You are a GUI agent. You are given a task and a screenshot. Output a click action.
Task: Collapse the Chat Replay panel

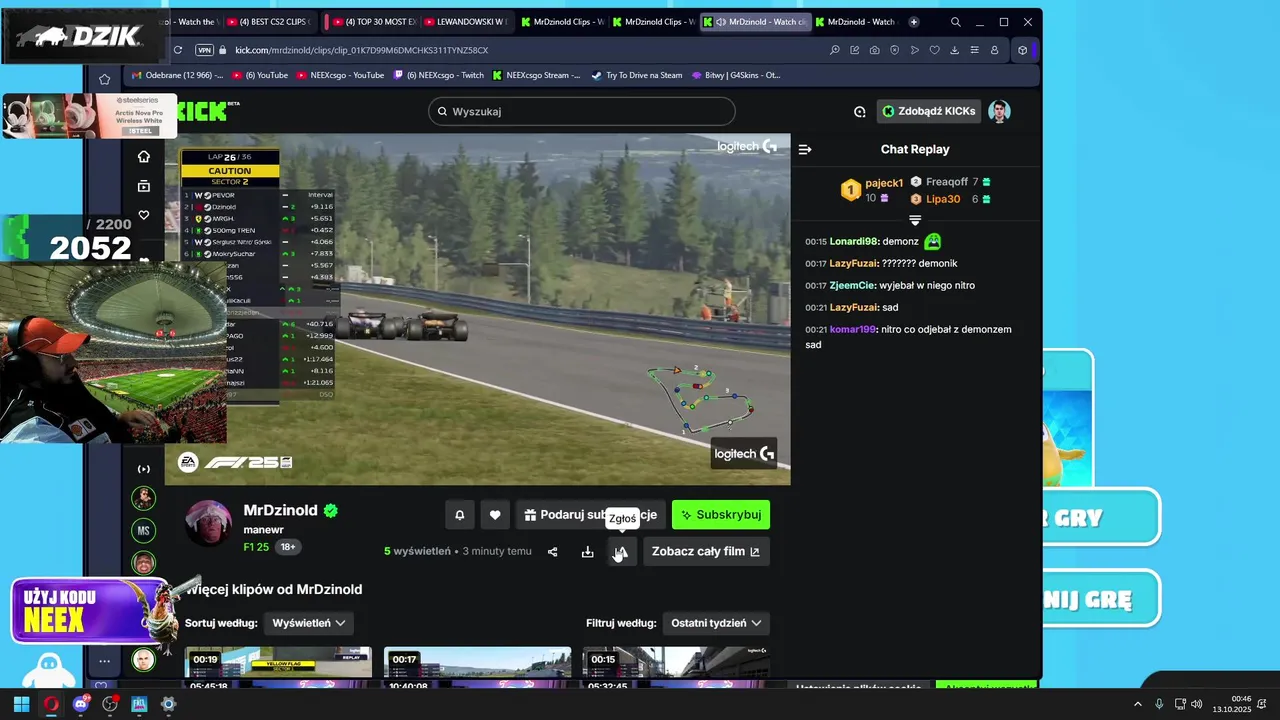(x=805, y=149)
